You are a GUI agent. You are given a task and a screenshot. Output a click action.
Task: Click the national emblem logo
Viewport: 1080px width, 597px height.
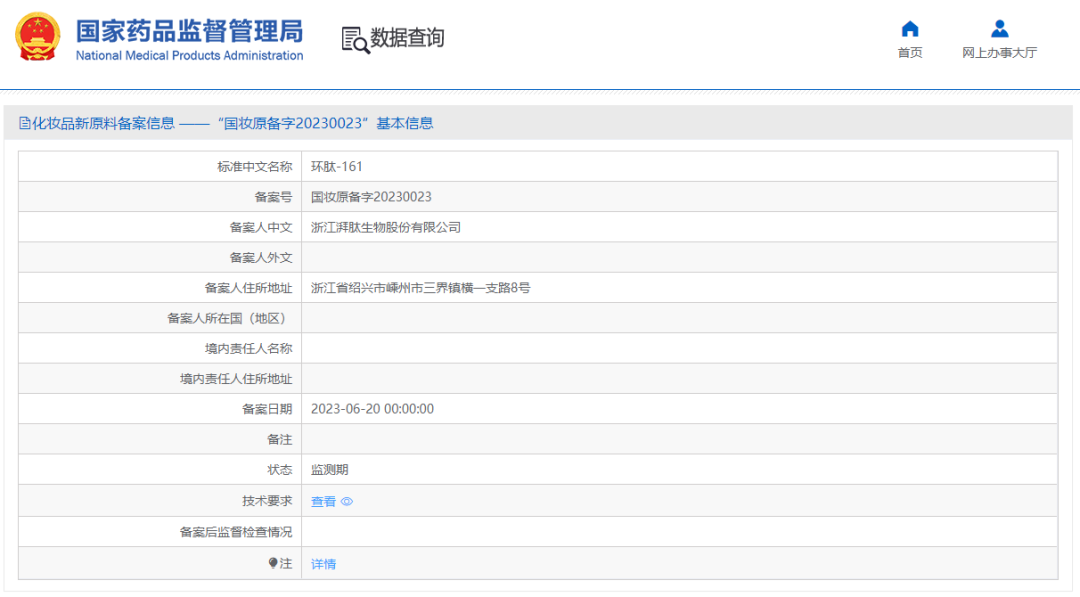[x=38, y=36]
